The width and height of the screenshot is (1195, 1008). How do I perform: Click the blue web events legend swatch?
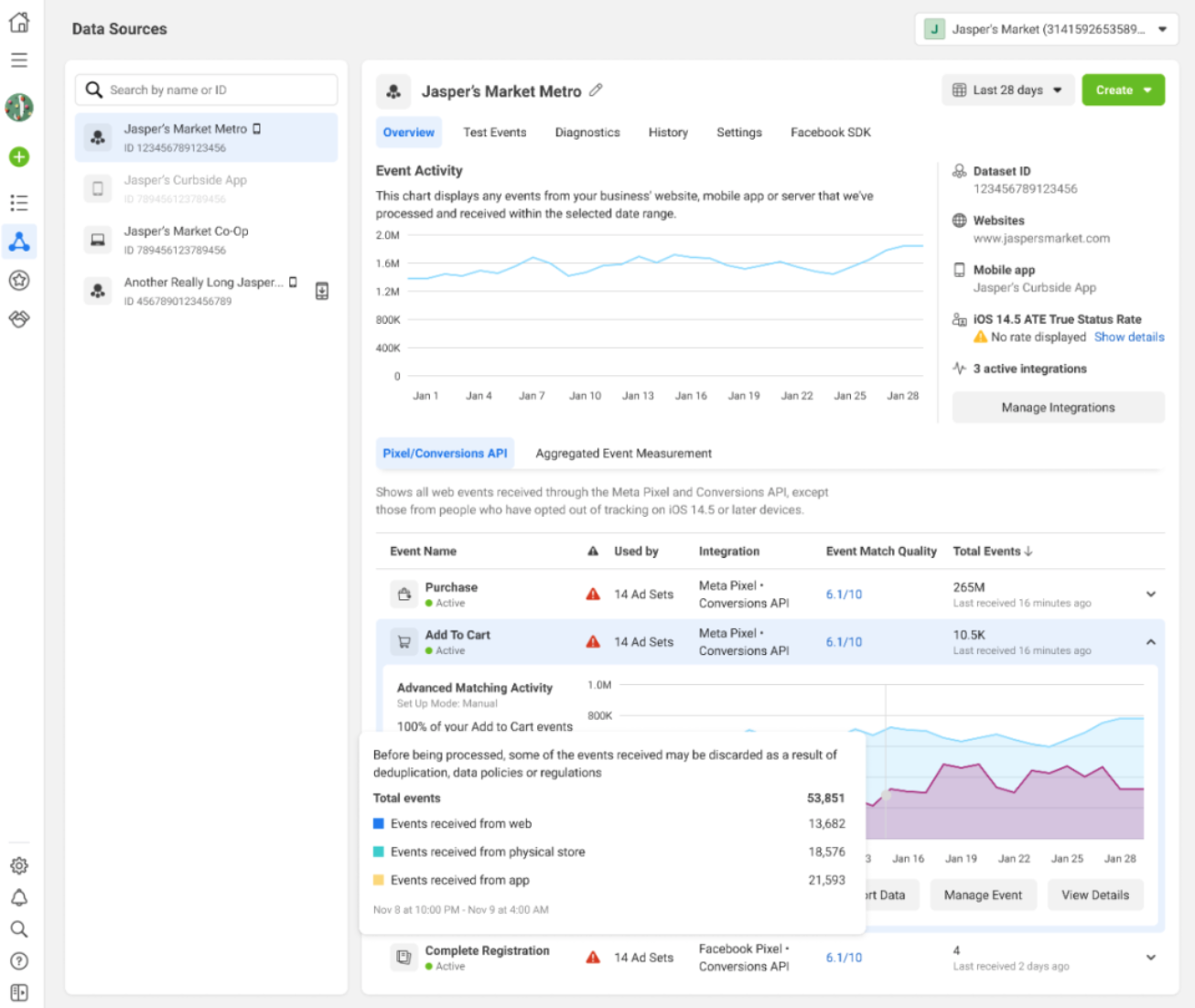[x=379, y=824]
